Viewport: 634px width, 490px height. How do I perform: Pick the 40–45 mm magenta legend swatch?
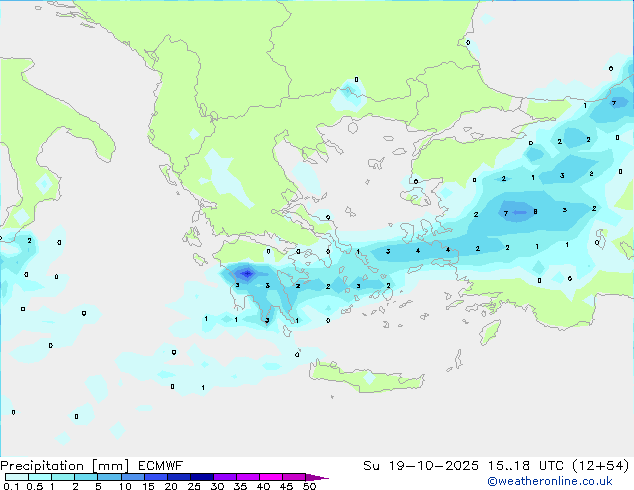point(271,477)
